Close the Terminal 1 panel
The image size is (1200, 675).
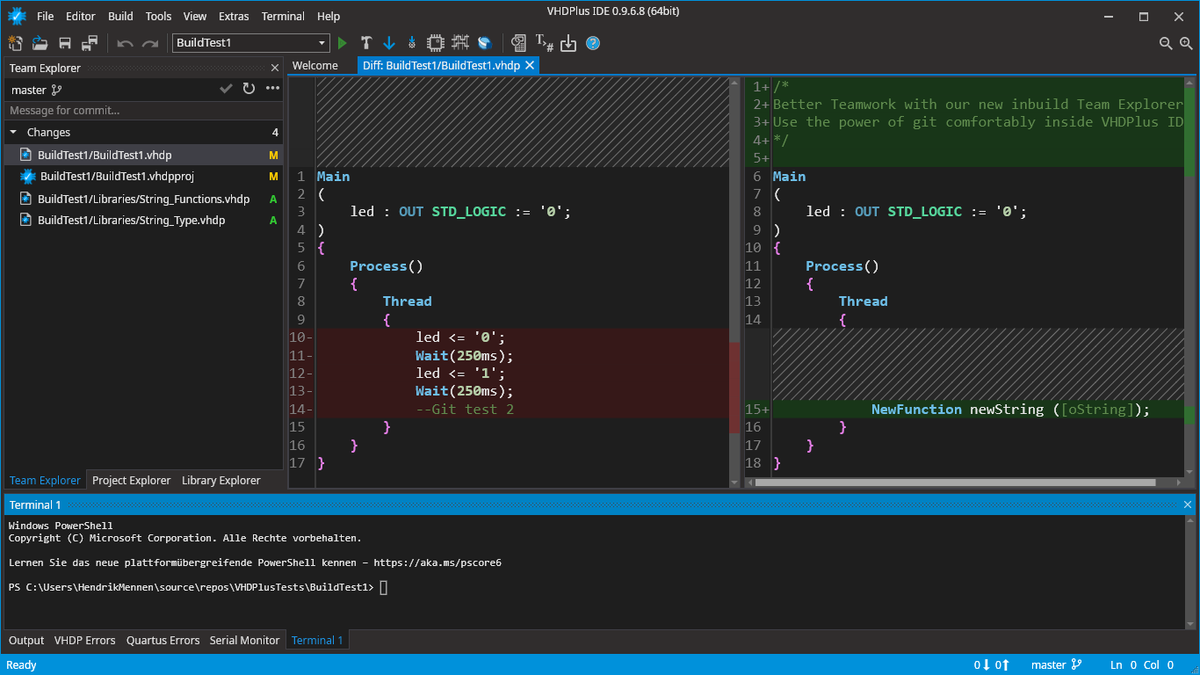pyautogui.click(x=1187, y=505)
